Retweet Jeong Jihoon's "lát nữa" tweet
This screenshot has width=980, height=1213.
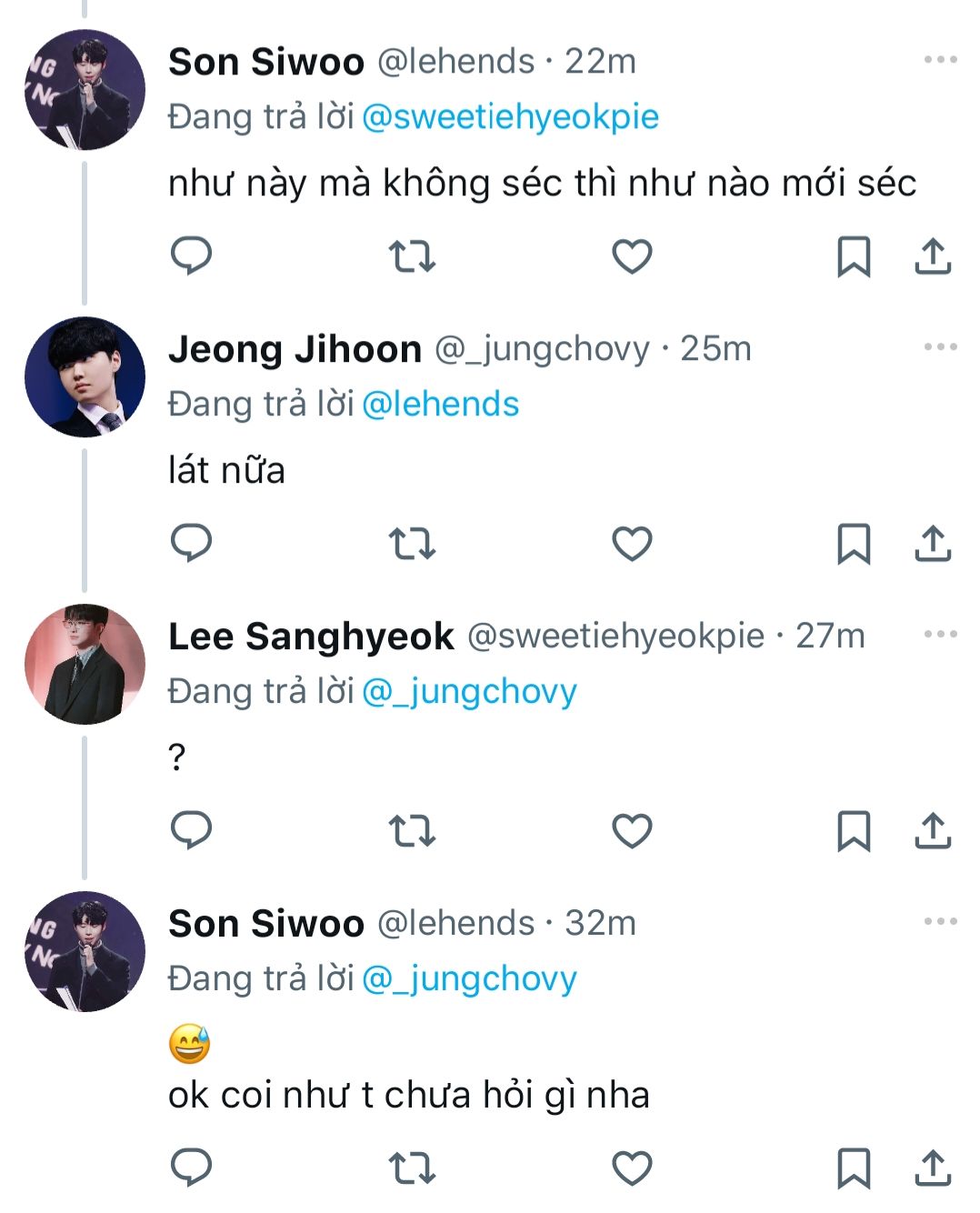pos(412,544)
